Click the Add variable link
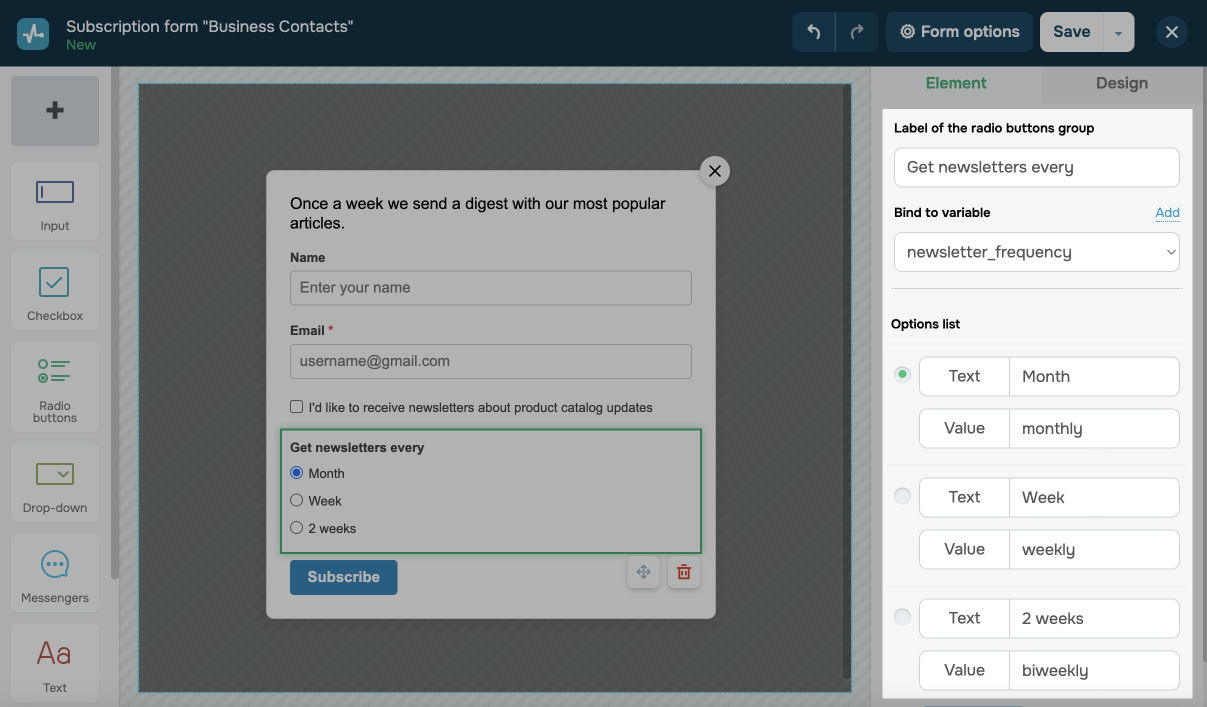1207x707 pixels. pyautogui.click(x=1167, y=212)
